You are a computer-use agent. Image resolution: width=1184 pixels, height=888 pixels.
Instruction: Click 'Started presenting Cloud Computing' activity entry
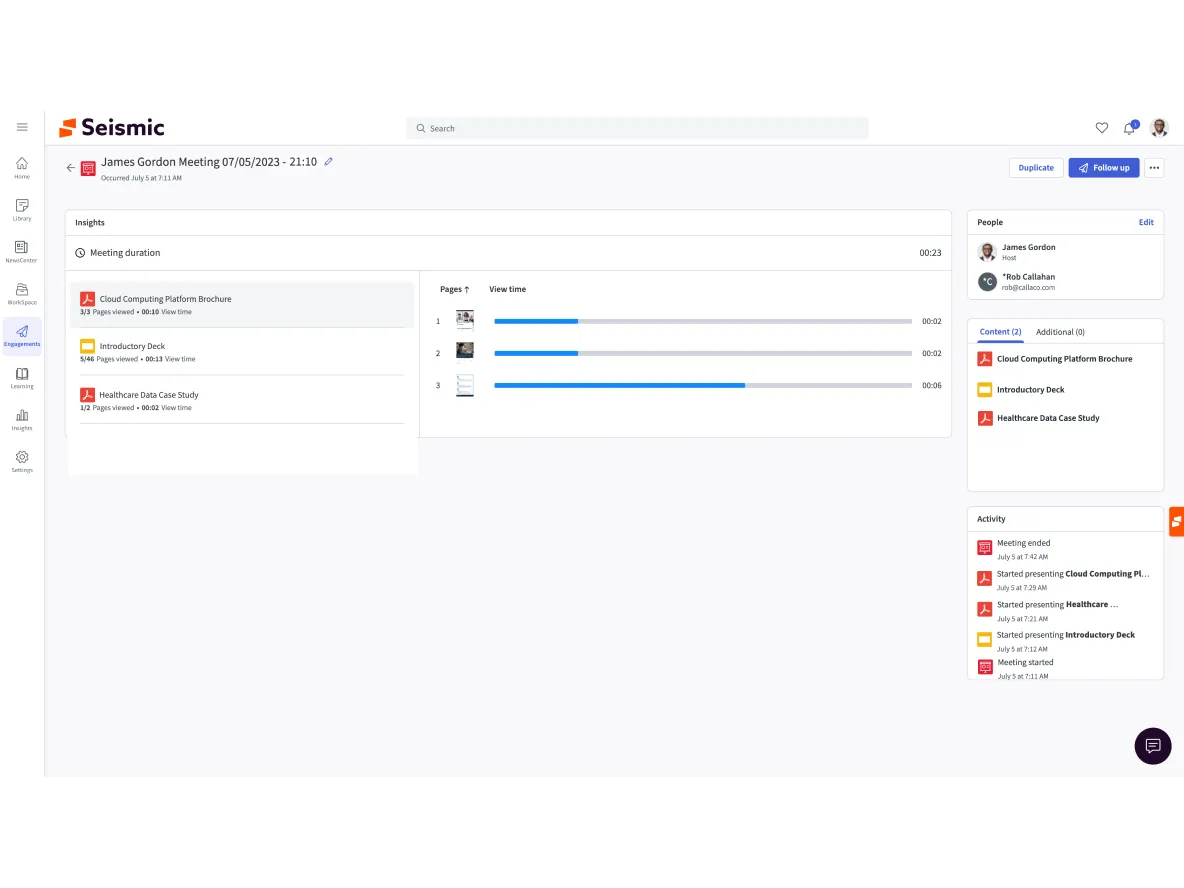click(1065, 580)
